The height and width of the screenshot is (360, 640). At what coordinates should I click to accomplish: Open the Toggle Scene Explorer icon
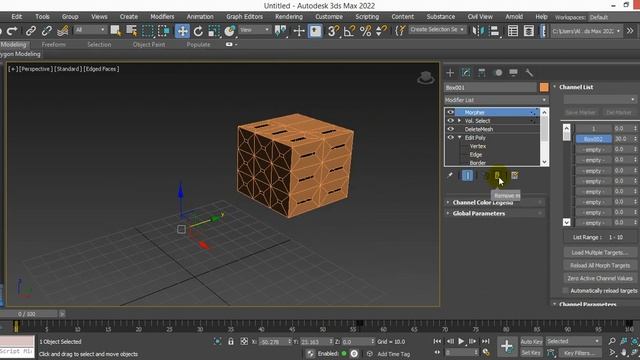click(x=513, y=31)
